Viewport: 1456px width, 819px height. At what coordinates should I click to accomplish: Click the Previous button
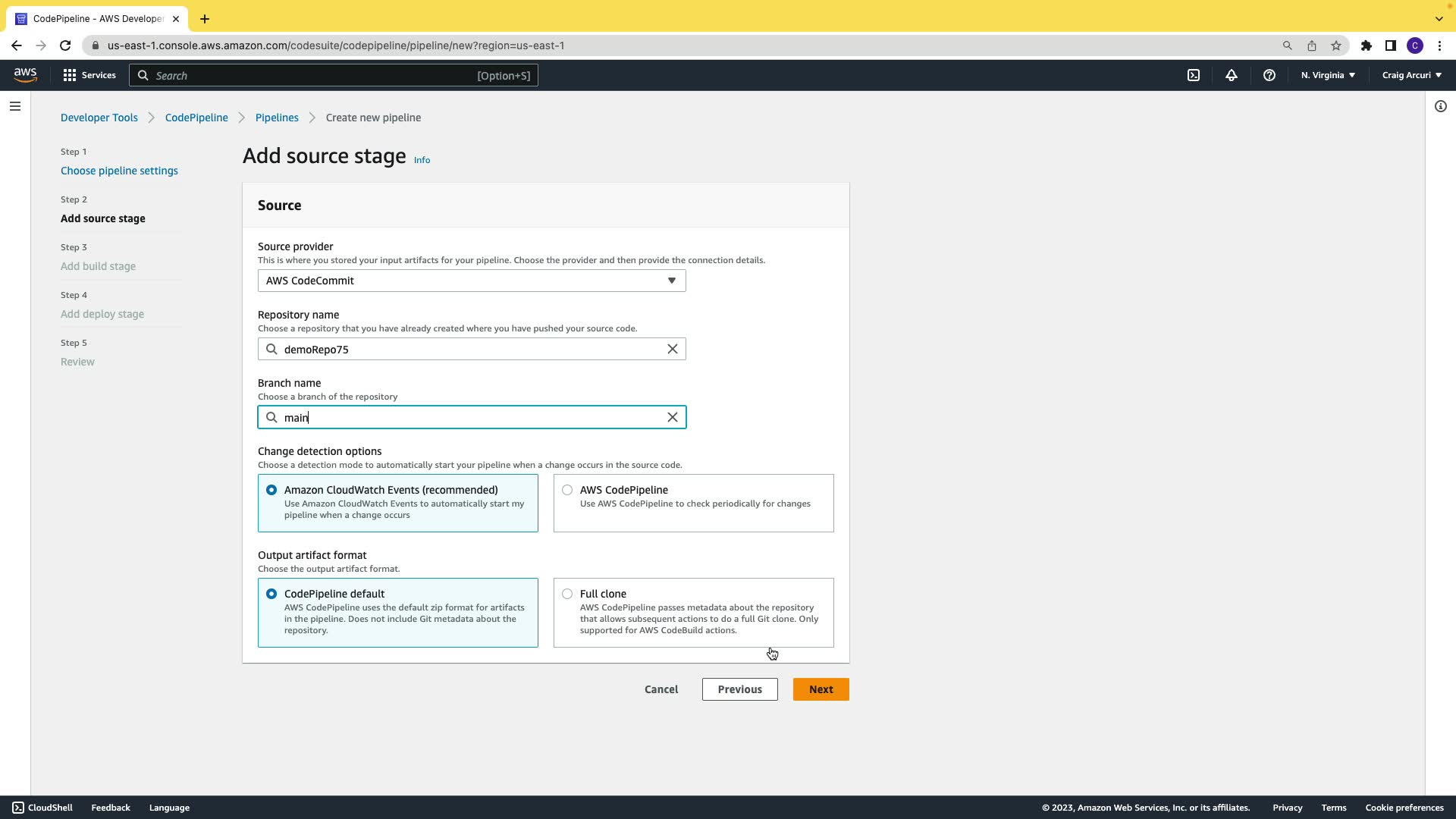[x=739, y=689]
